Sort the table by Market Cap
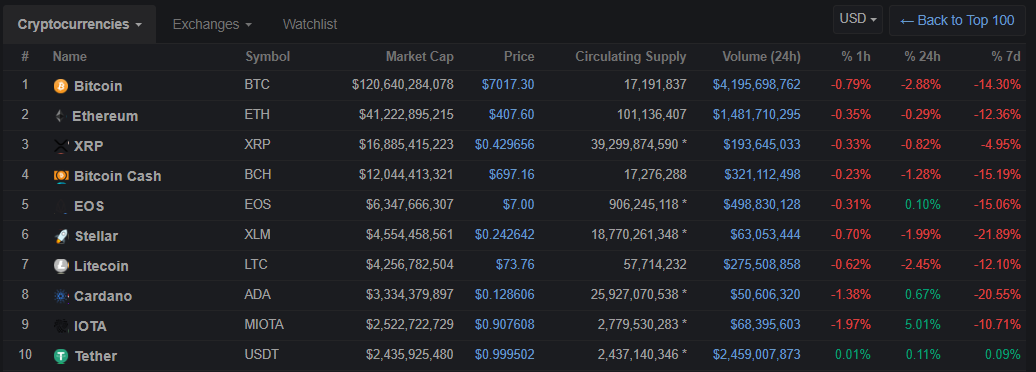The image size is (1036, 372). (x=420, y=57)
